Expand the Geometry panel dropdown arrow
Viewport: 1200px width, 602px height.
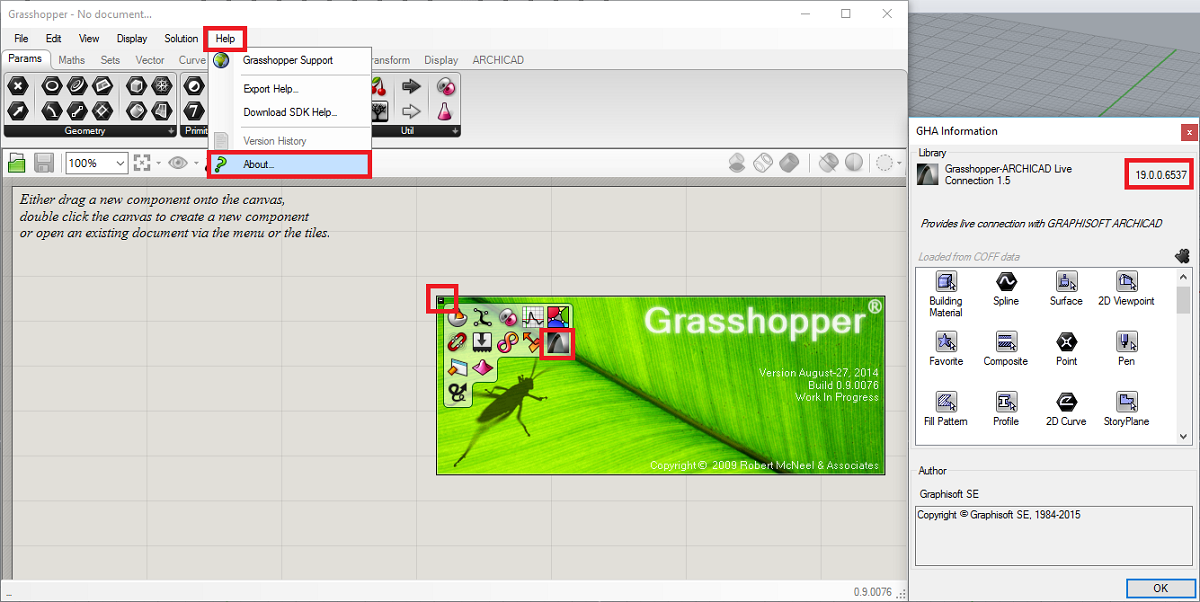point(171,131)
